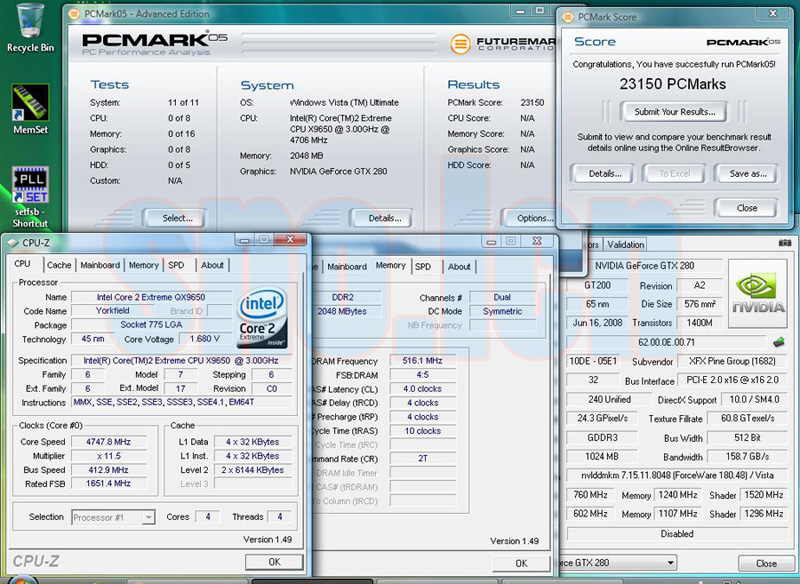Viewport: 800px width, 584px height.
Task: Click the Cores value field showing 4
Action: pyautogui.click(x=208, y=517)
